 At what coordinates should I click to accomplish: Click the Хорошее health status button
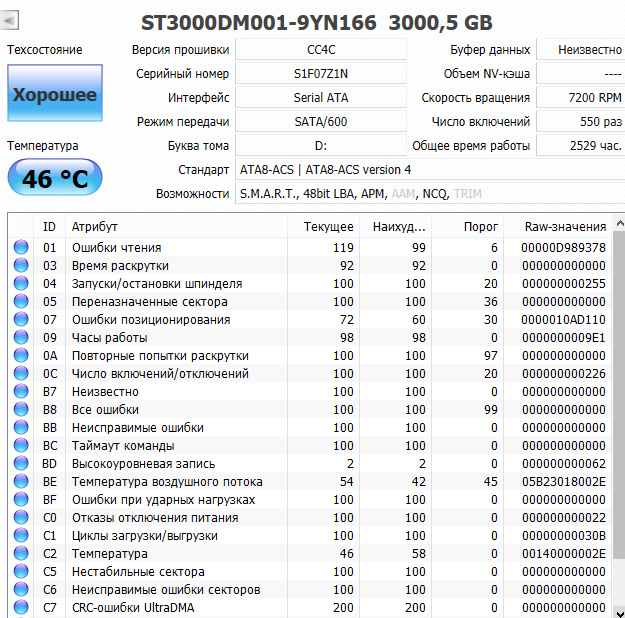click(x=55, y=93)
